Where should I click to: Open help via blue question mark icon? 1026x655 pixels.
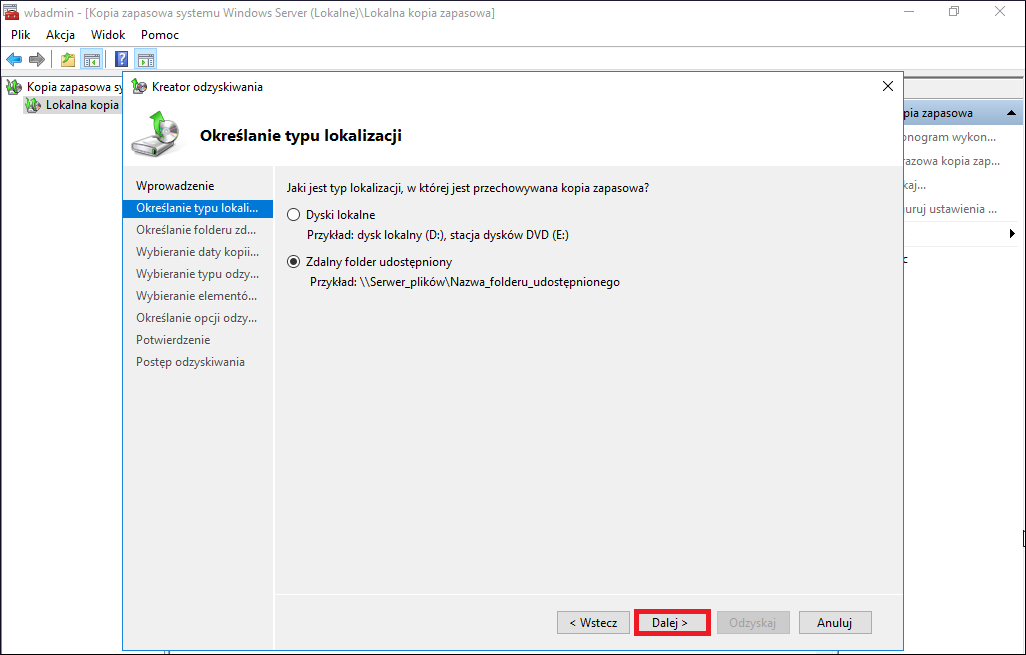[x=121, y=60]
